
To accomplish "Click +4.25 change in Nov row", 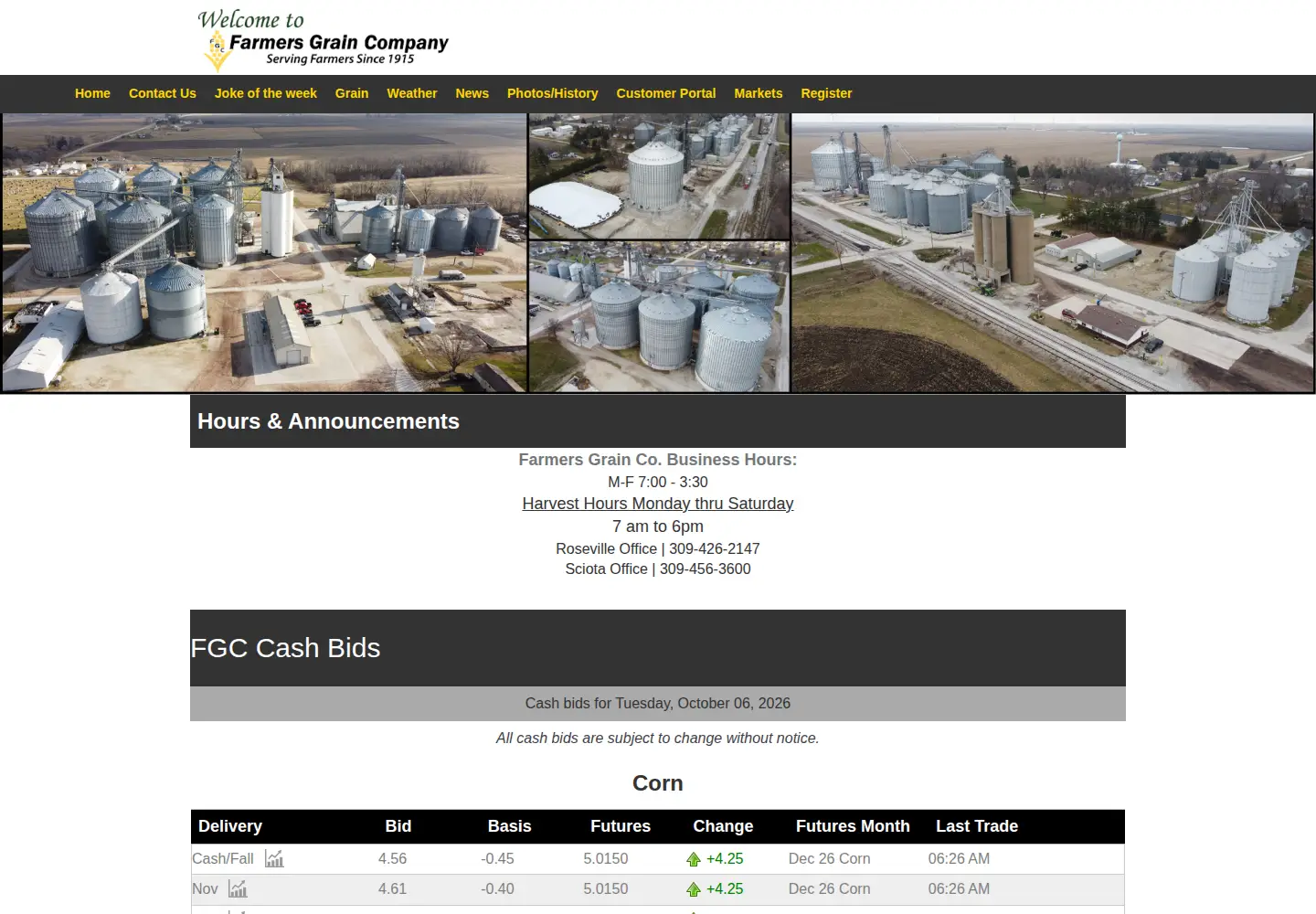I will coord(725,888).
